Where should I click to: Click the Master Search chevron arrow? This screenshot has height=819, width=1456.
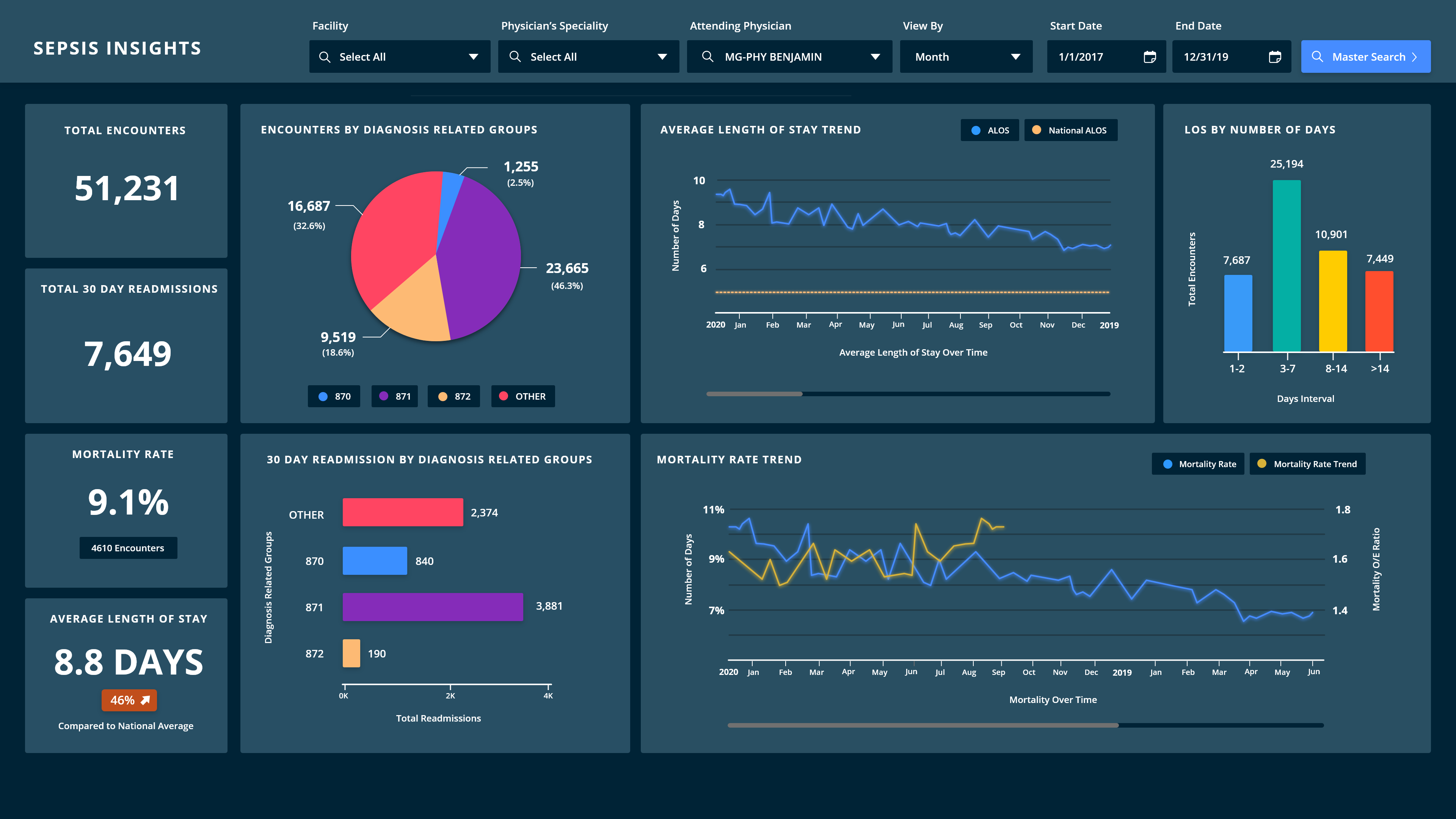[x=1415, y=57]
